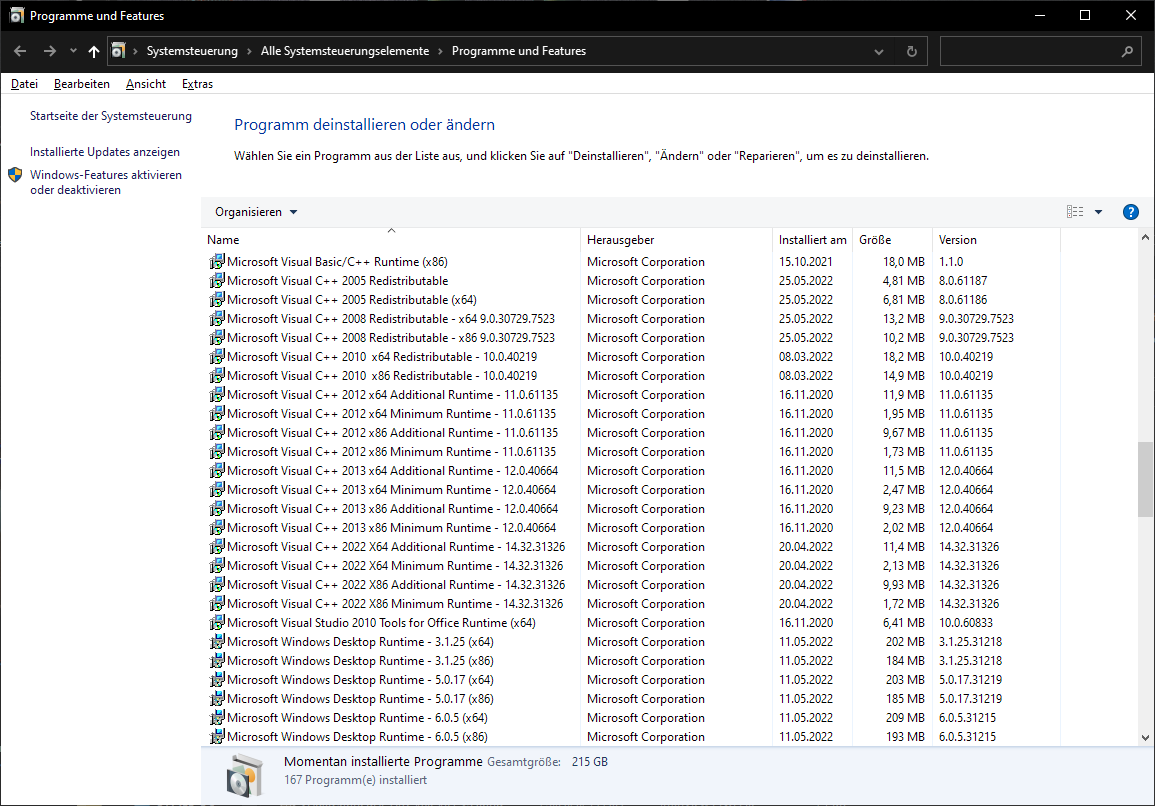Click icon of Visual C++ 2022 X64 Additional Runtime
1155x806 pixels.
[217, 547]
